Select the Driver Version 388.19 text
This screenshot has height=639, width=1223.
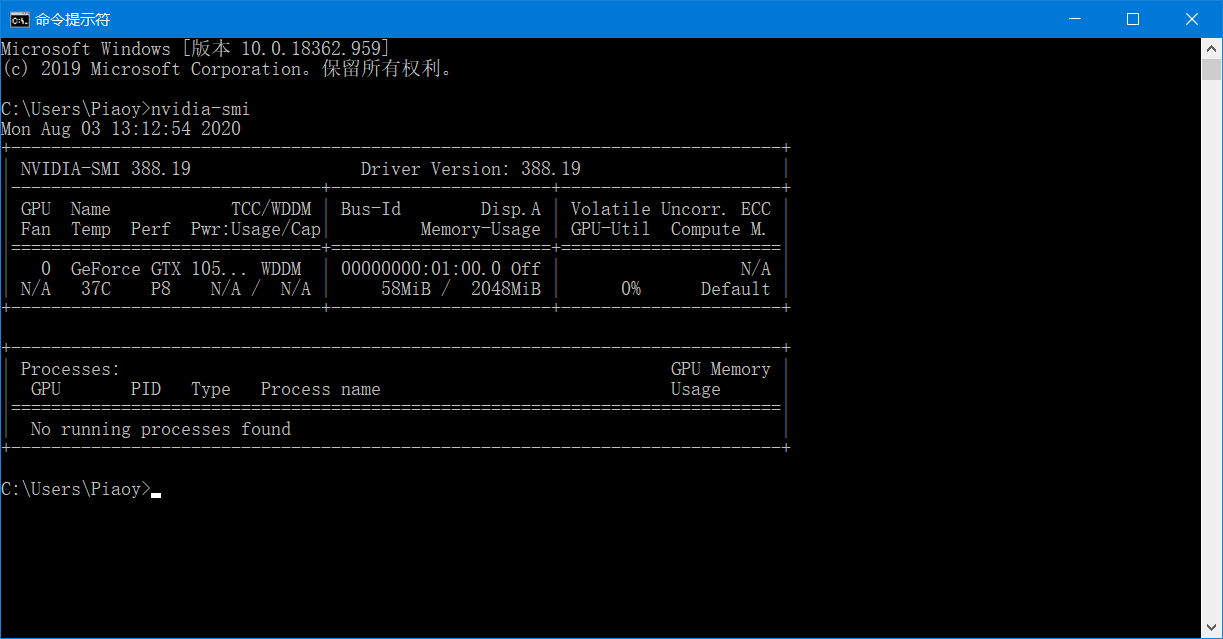pyautogui.click(x=471, y=168)
